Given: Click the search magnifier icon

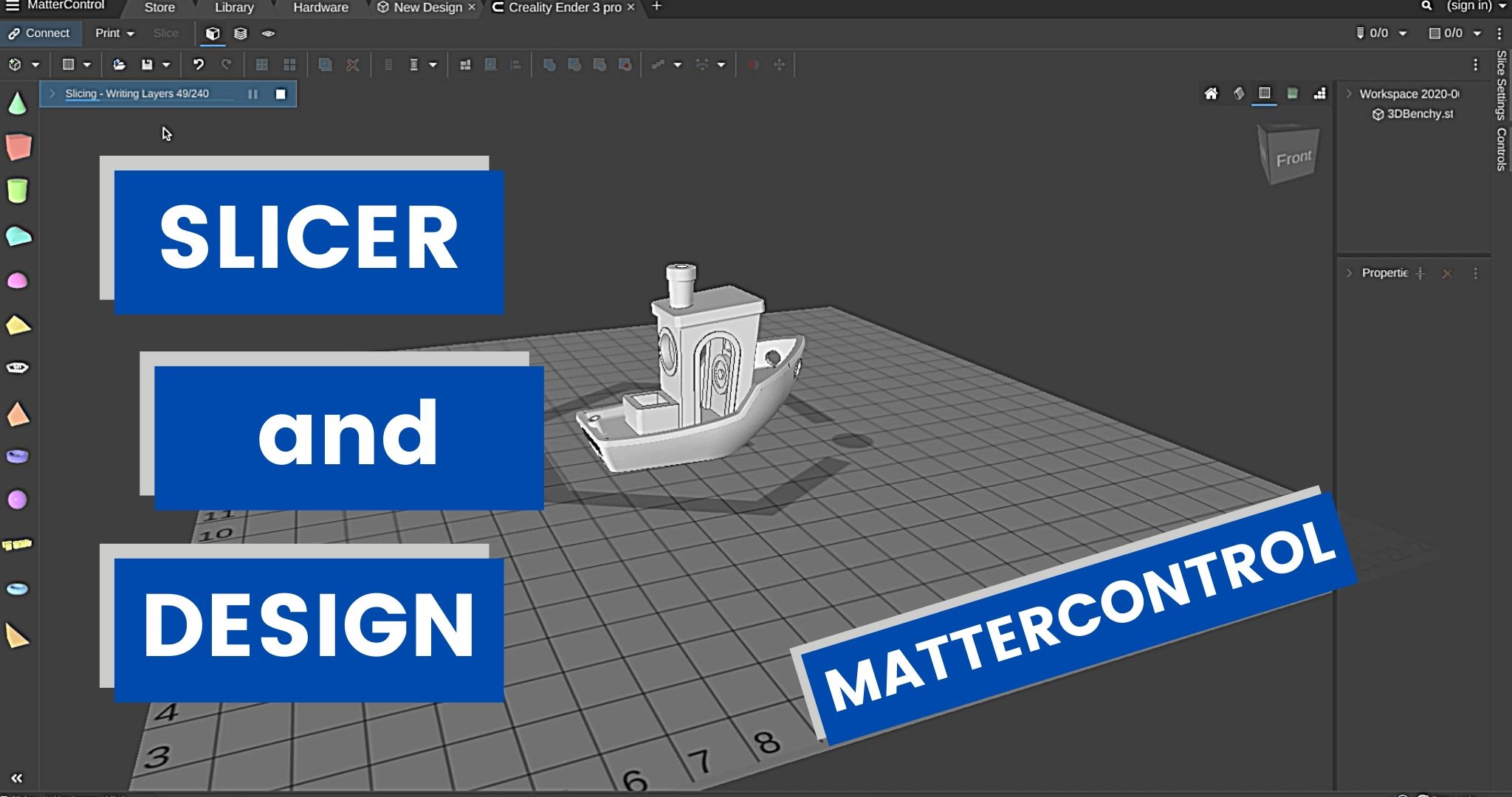Looking at the screenshot, I should point(1426,7).
